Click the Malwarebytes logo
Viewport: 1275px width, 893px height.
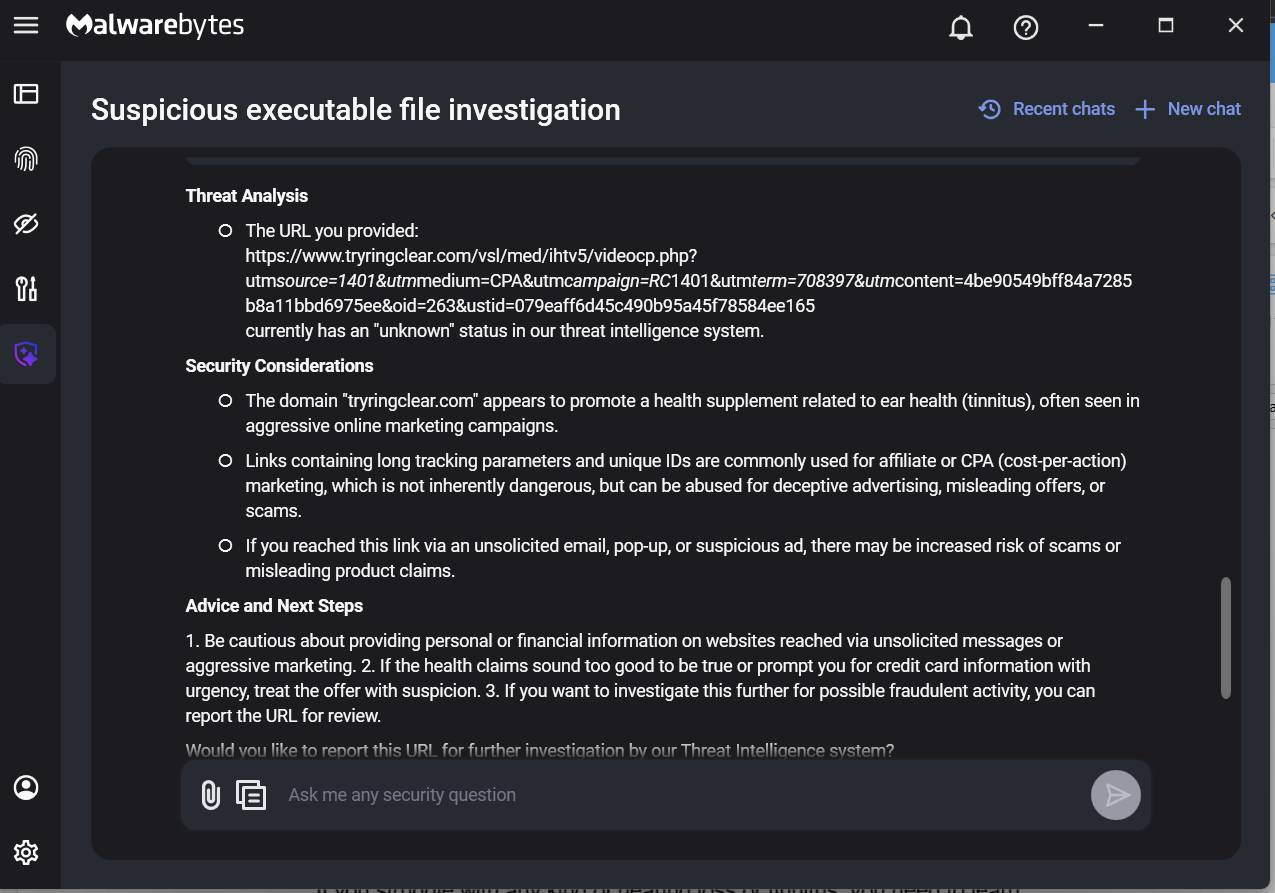pos(155,26)
